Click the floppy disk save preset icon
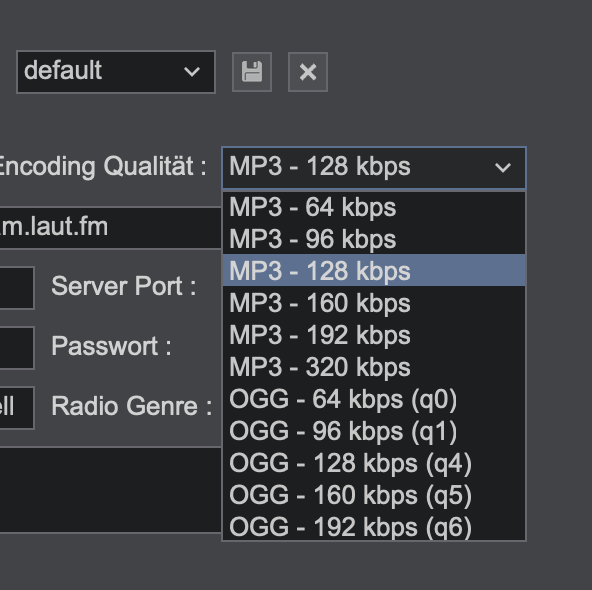The image size is (592, 590). click(x=252, y=72)
